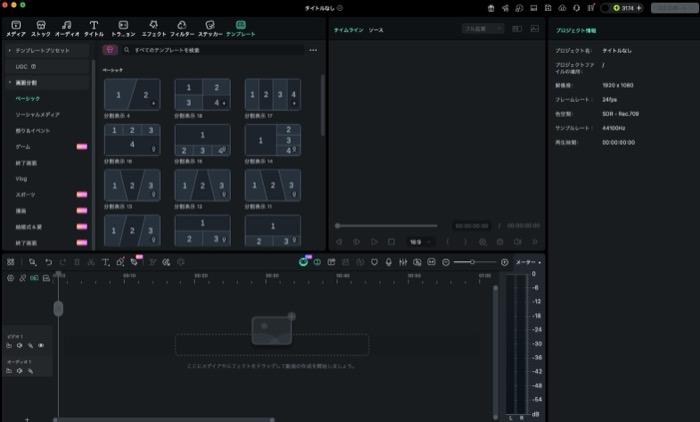Image resolution: width=700 pixels, height=422 pixels.
Task: Click the green AI assistant circle icon
Action: pyautogui.click(x=303, y=262)
